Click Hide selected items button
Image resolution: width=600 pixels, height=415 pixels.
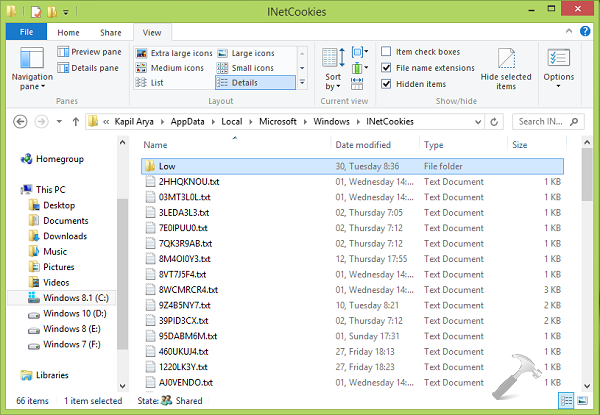[506, 69]
